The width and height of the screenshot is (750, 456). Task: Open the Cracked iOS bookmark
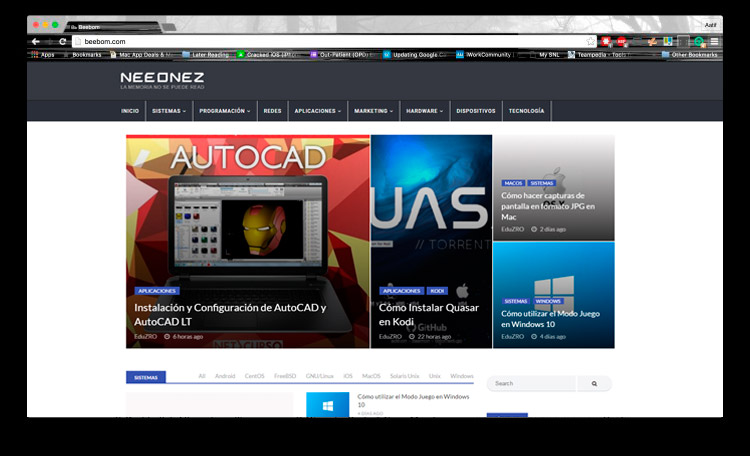268,55
